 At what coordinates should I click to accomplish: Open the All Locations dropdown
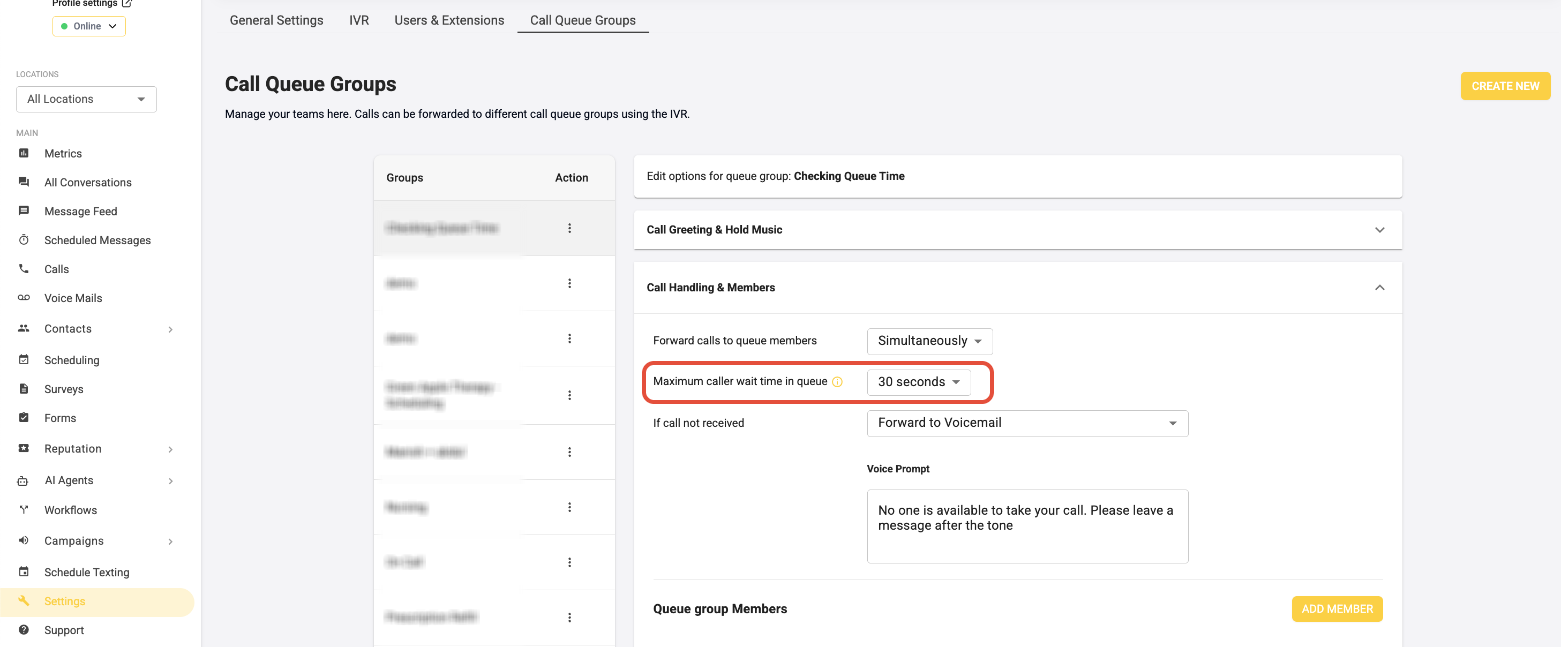86,99
